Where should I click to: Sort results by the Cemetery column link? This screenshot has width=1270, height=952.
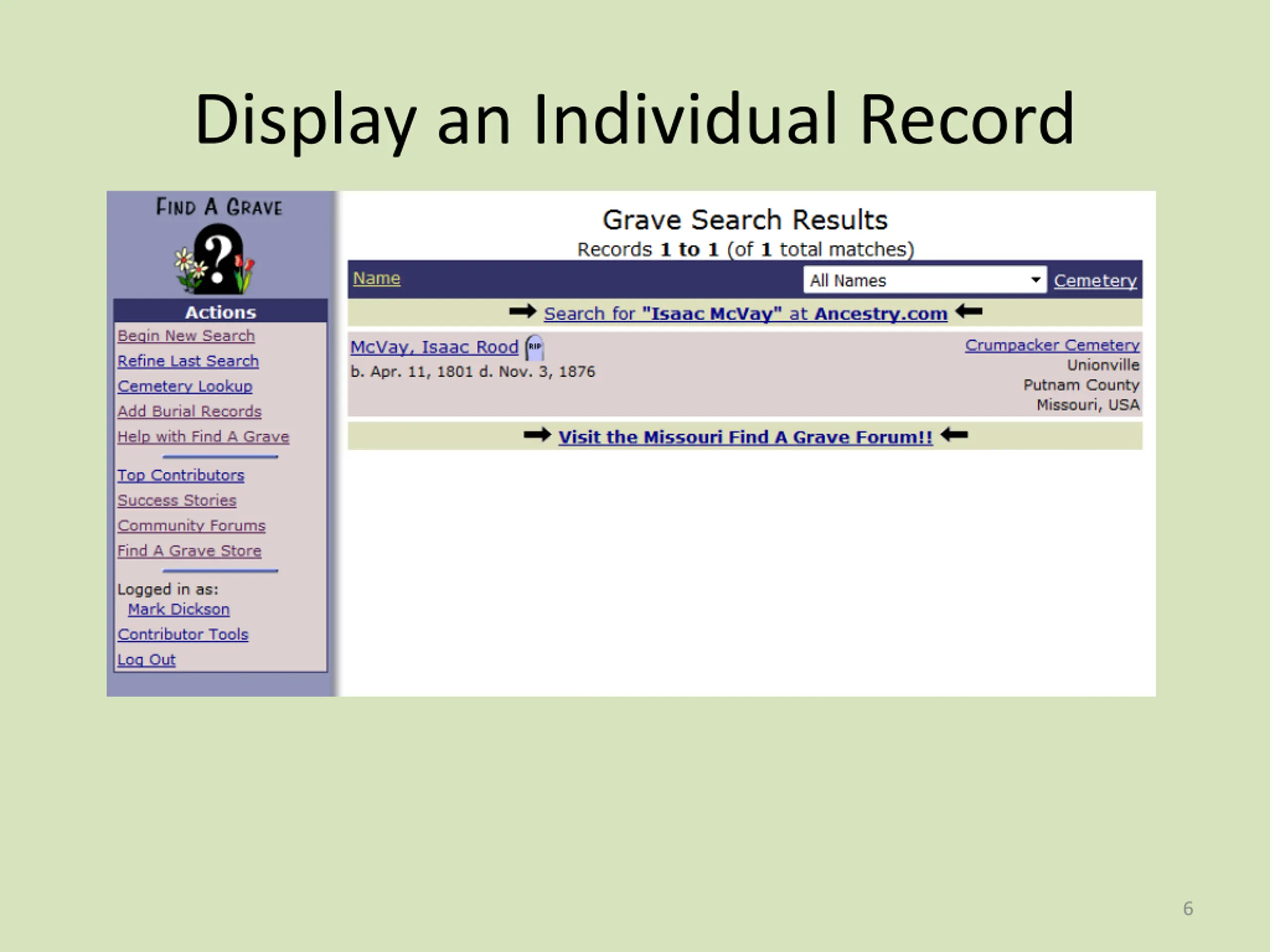pyautogui.click(x=1095, y=281)
